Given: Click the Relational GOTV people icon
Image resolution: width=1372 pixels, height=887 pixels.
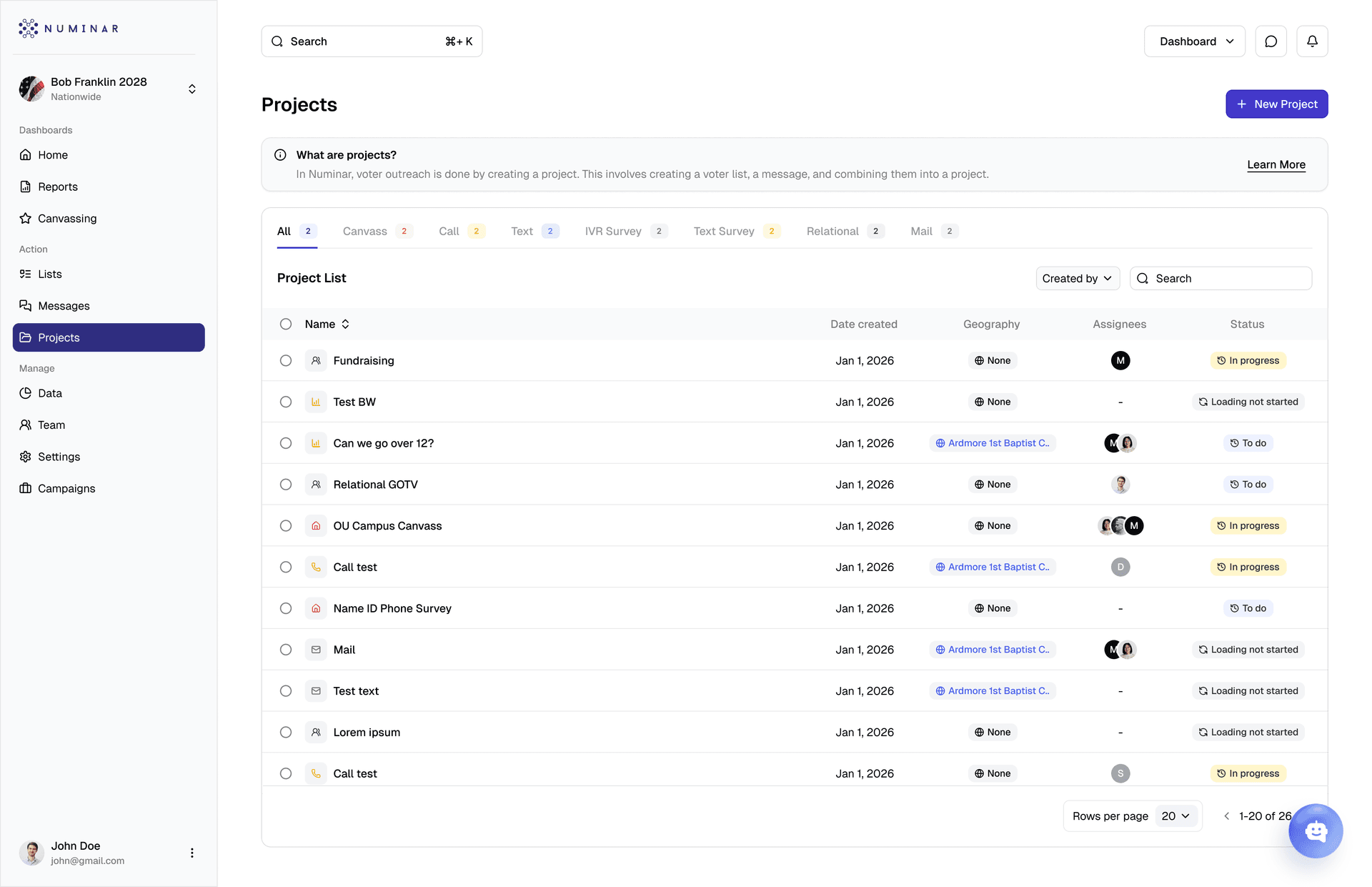Looking at the screenshot, I should 316,485.
